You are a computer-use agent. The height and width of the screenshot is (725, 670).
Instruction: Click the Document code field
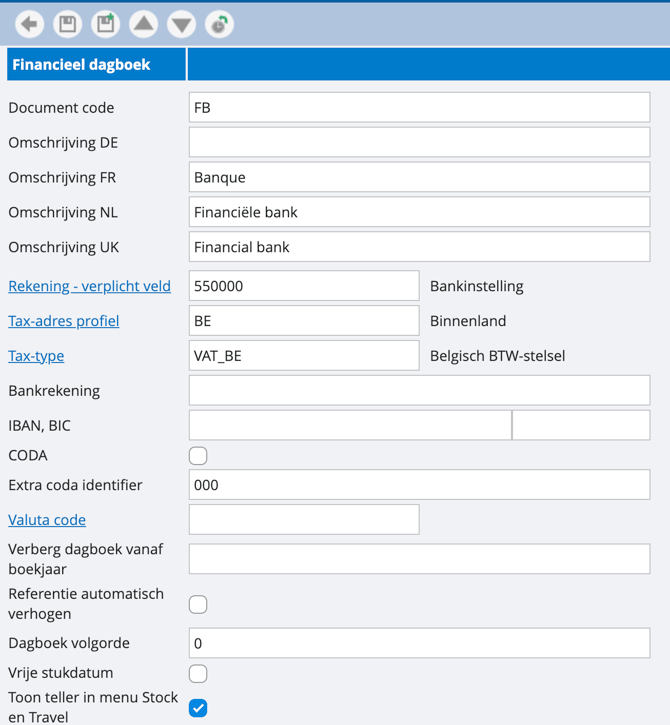coord(419,107)
